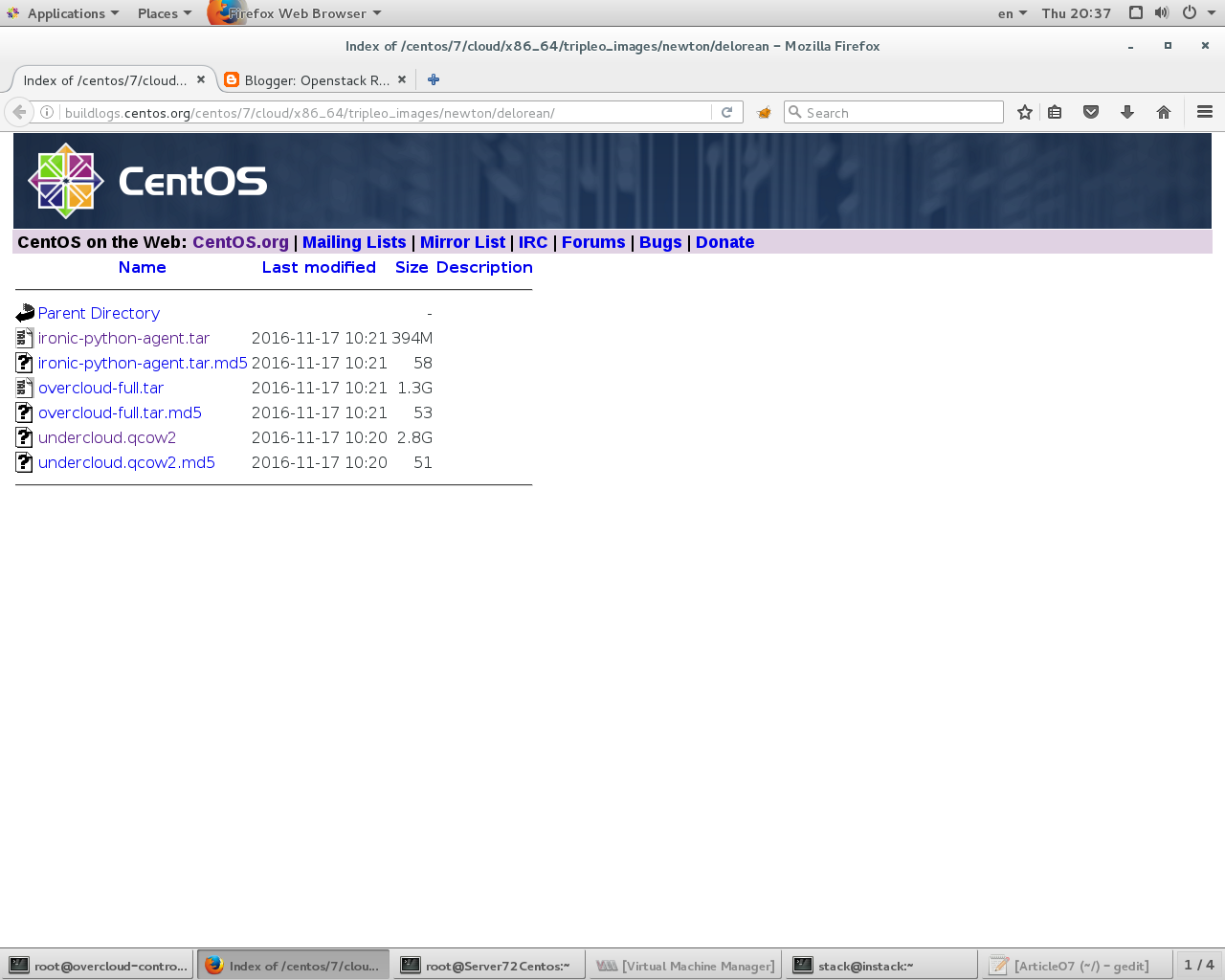This screenshot has width=1225, height=980.
Task: Click the orange addon icon beside address bar
Action: tap(764, 112)
